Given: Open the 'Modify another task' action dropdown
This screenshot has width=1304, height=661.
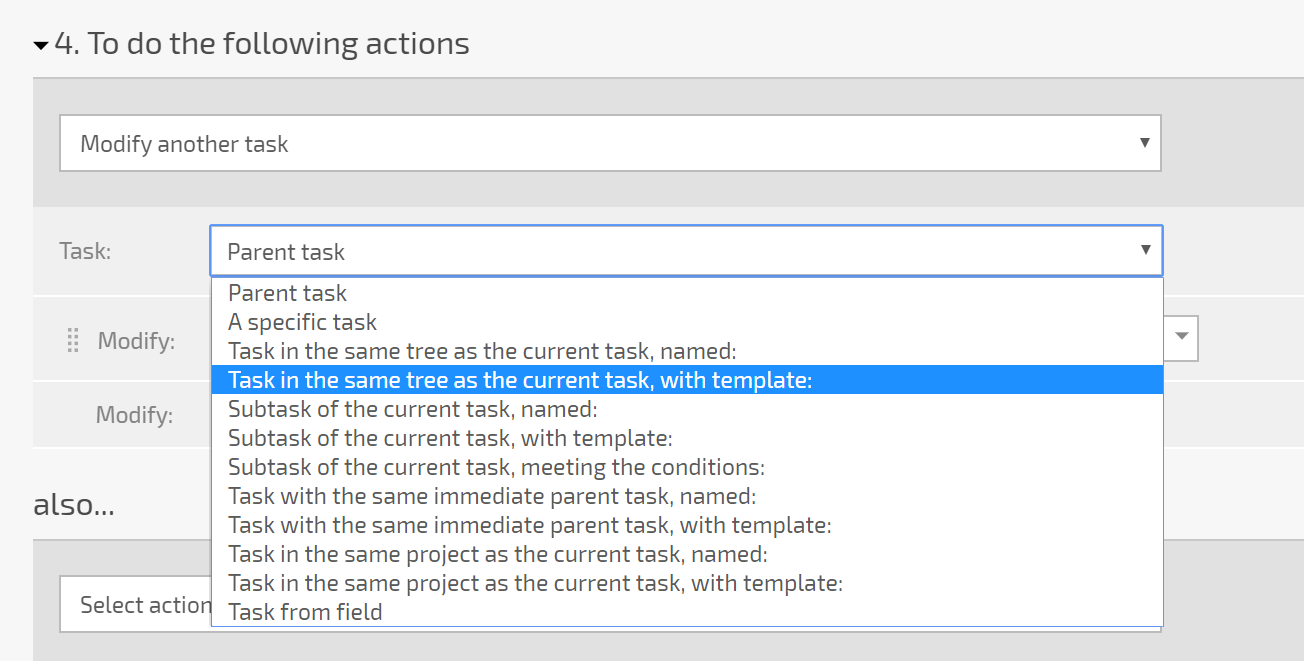Looking at the screenshot, I should pyautogui.click(x=610, y=143).
